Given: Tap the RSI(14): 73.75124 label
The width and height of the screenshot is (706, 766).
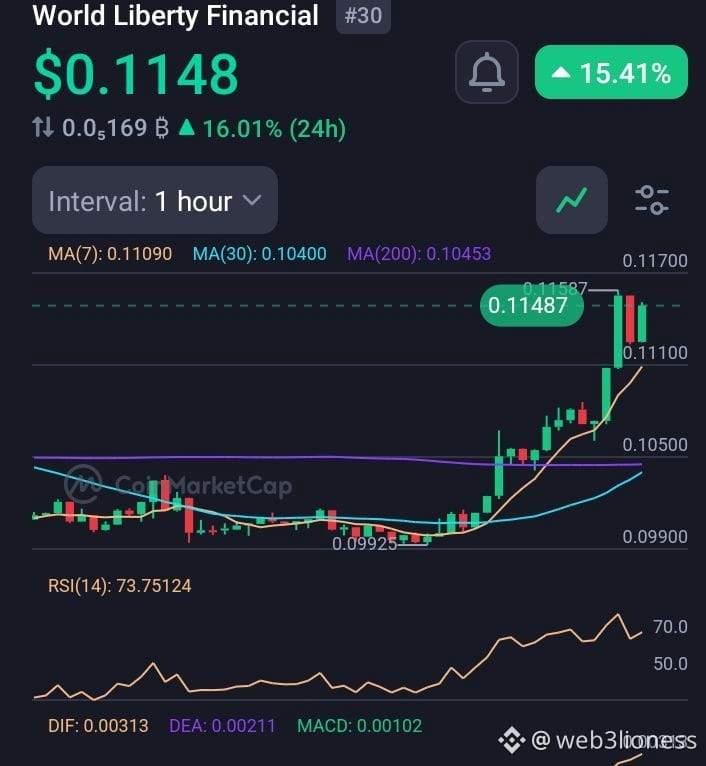Looking at the screenshot, I should point(120,586).
